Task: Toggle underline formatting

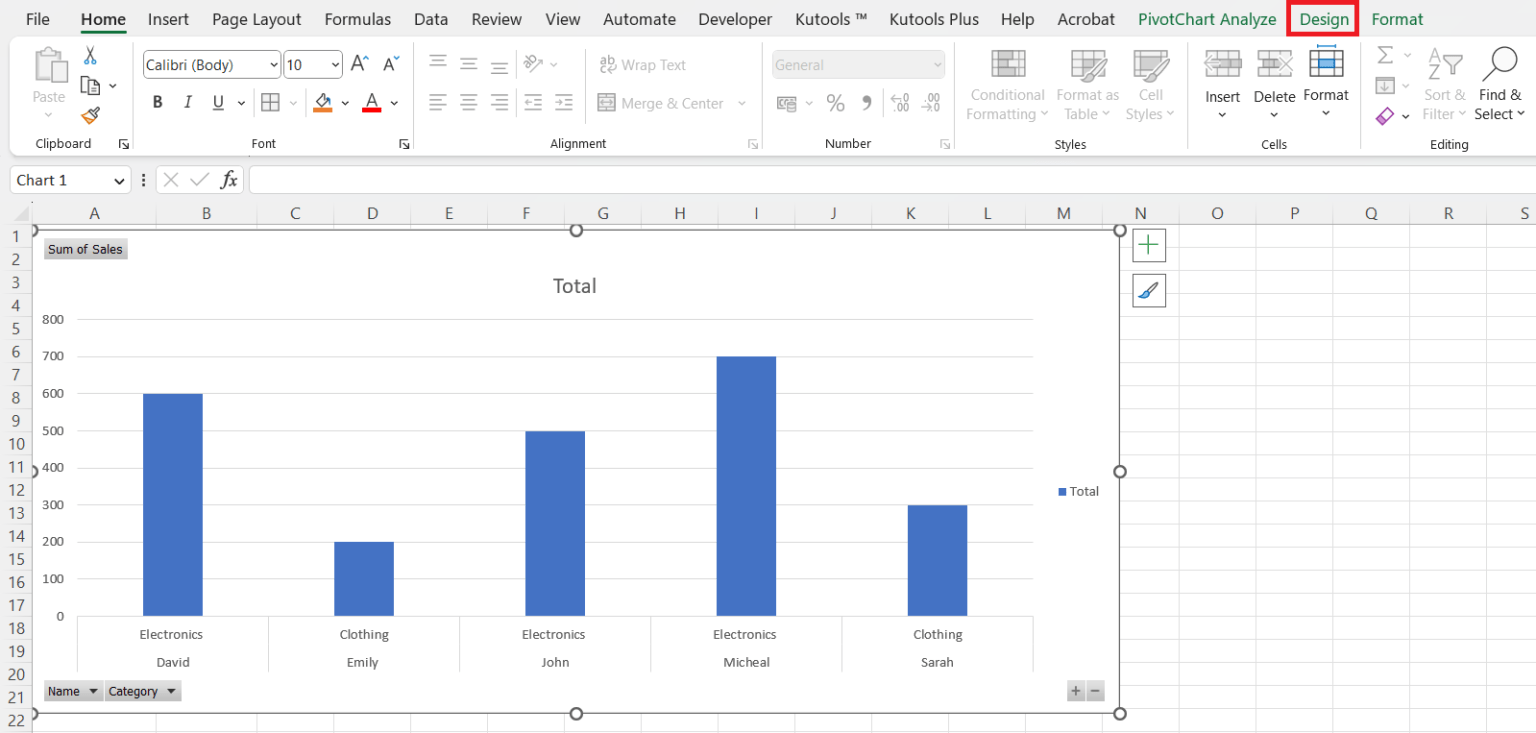Action: pyautogui.click(x=217, y=102)
